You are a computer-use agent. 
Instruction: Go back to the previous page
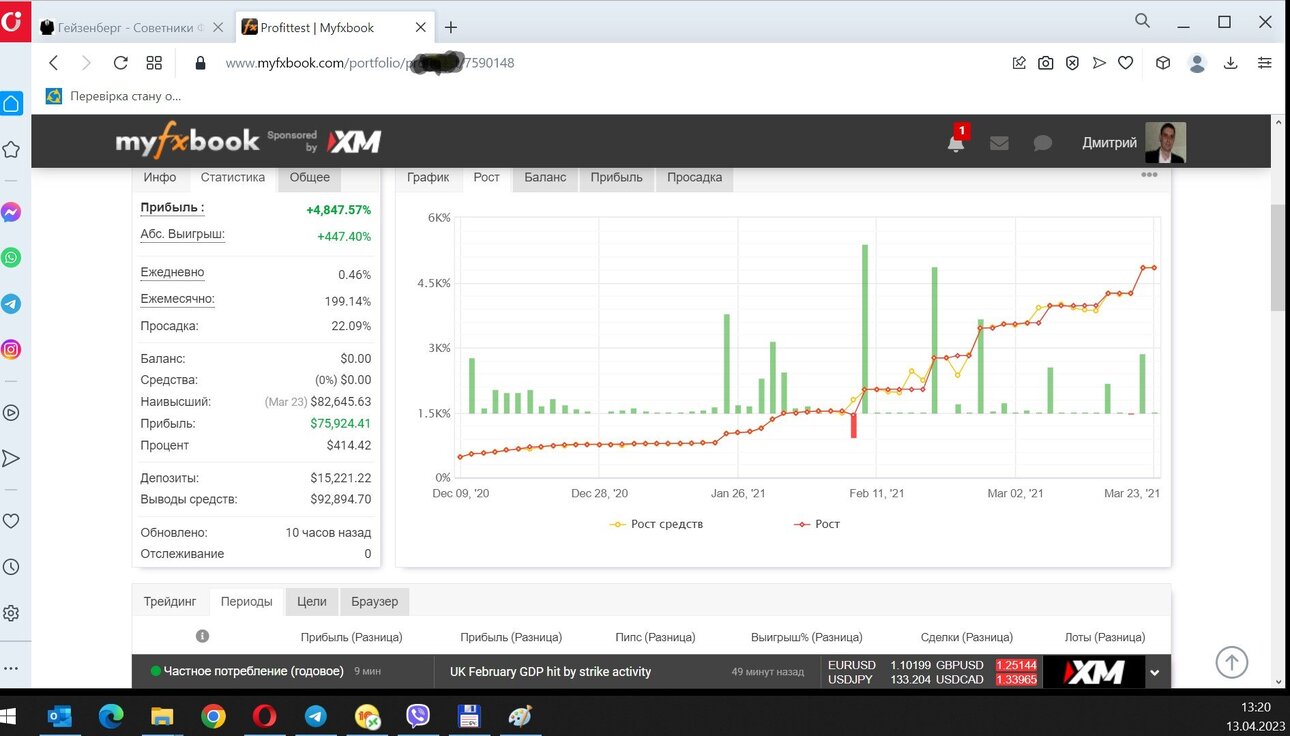click(54, 63)
